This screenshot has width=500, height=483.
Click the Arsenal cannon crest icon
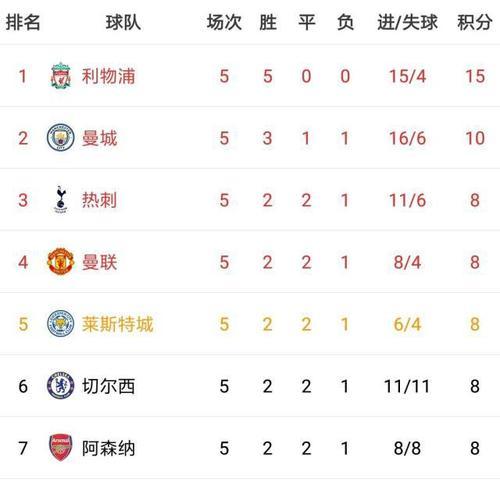[60, 448]
